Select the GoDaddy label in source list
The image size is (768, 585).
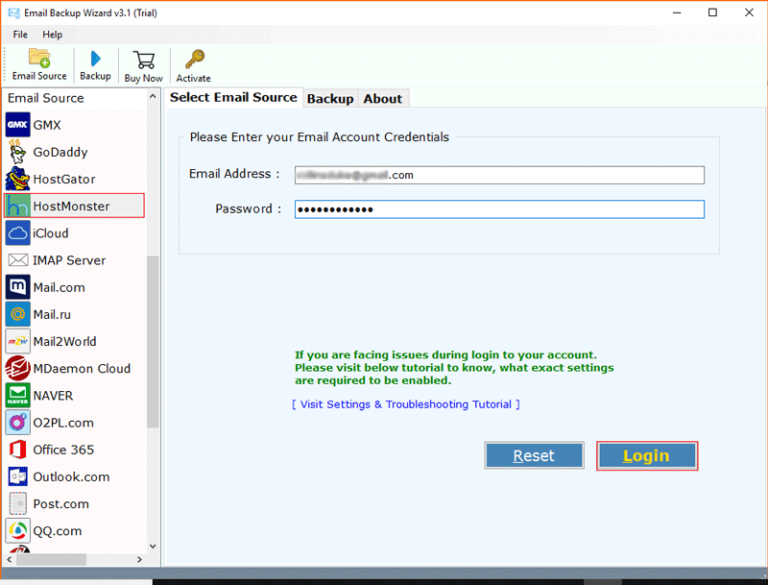tap(60, 152)
